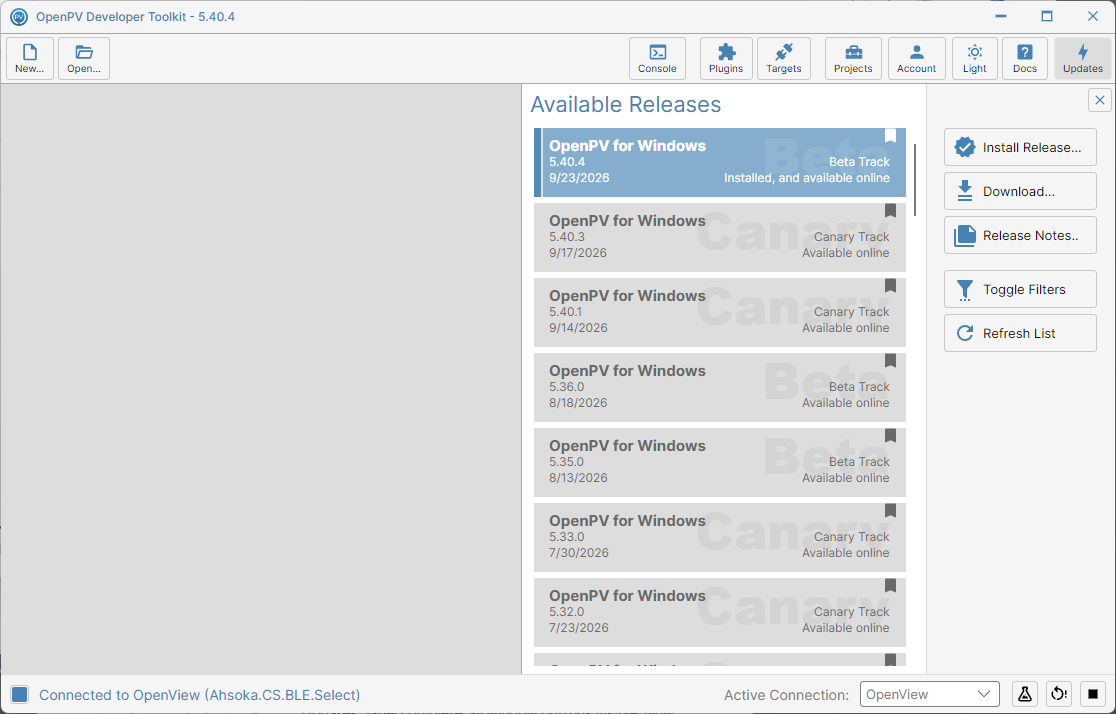
Task: Toggle bookmark on the 5.40.3 release
Action: point(890,211)
